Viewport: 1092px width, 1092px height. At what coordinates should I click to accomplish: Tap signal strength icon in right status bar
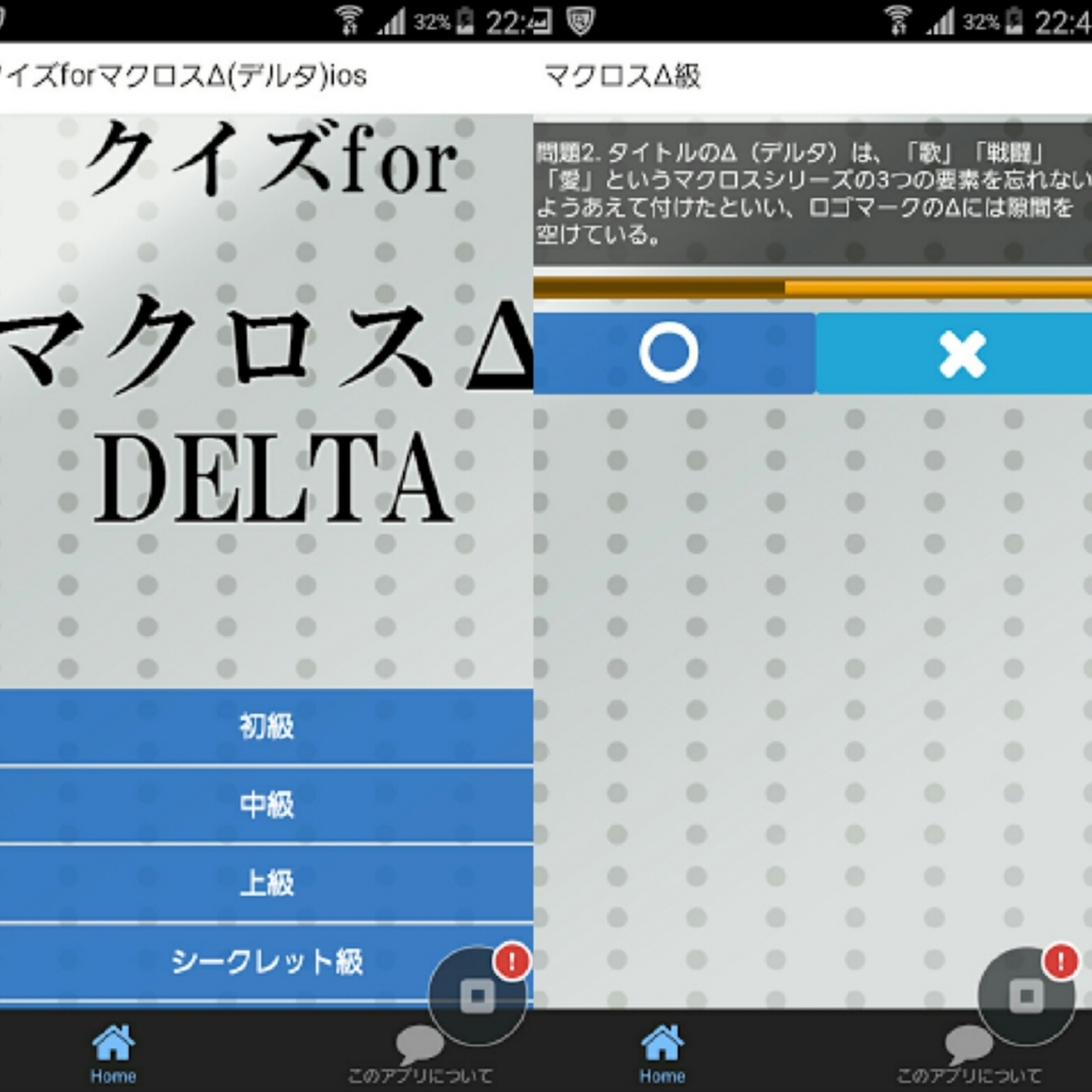coord(941,21)
